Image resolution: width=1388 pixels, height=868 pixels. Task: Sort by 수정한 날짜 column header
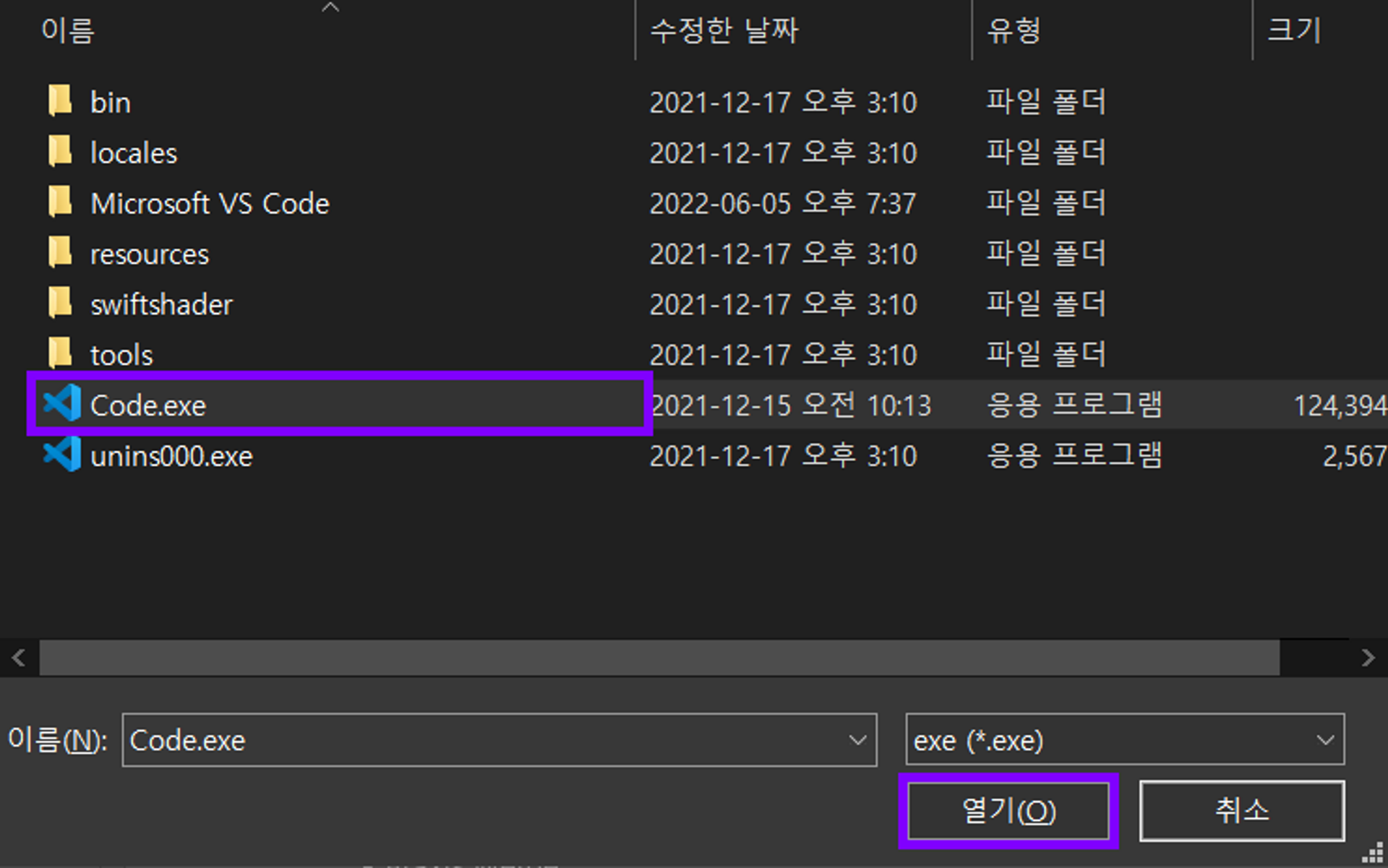click(x=724, y=30)
